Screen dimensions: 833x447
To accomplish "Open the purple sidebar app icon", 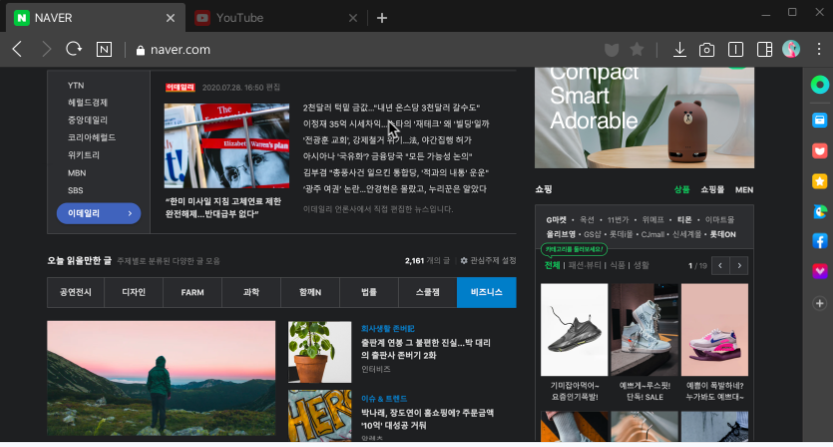I will (x=820, y=272).
